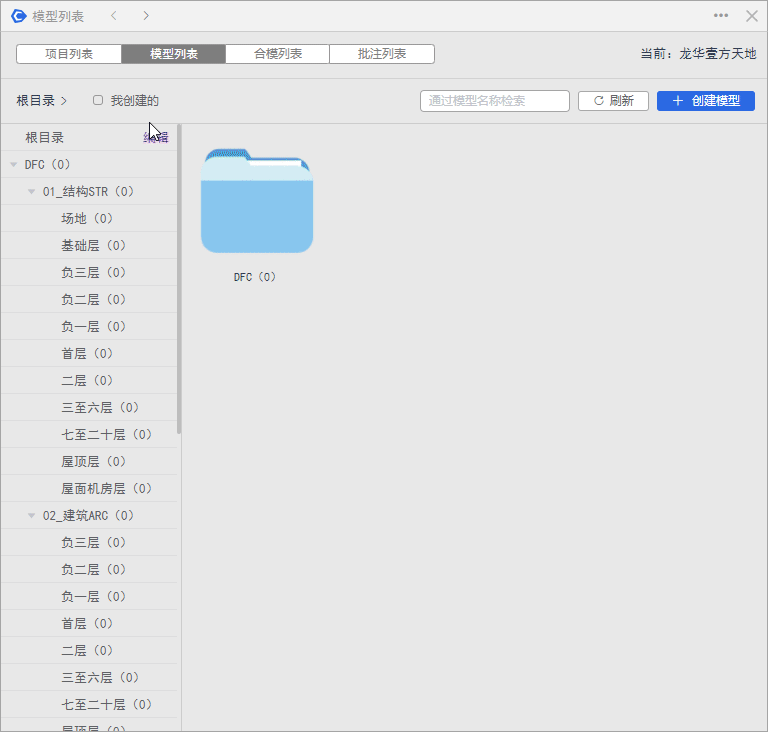Select 基础层 under 01_结构STR
The image size is (768, 732).
[93, 245]
